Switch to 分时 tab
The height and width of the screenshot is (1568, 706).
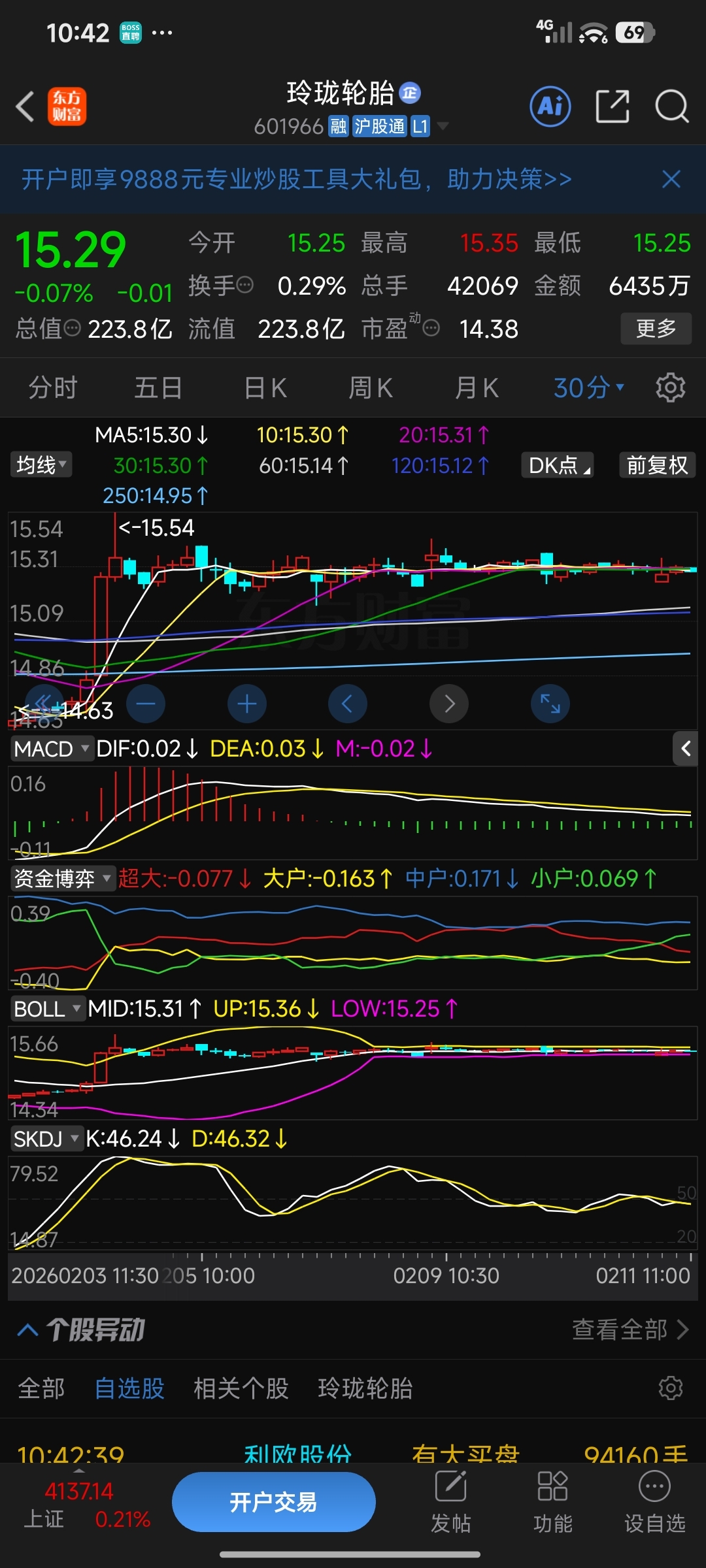point(53,388)
